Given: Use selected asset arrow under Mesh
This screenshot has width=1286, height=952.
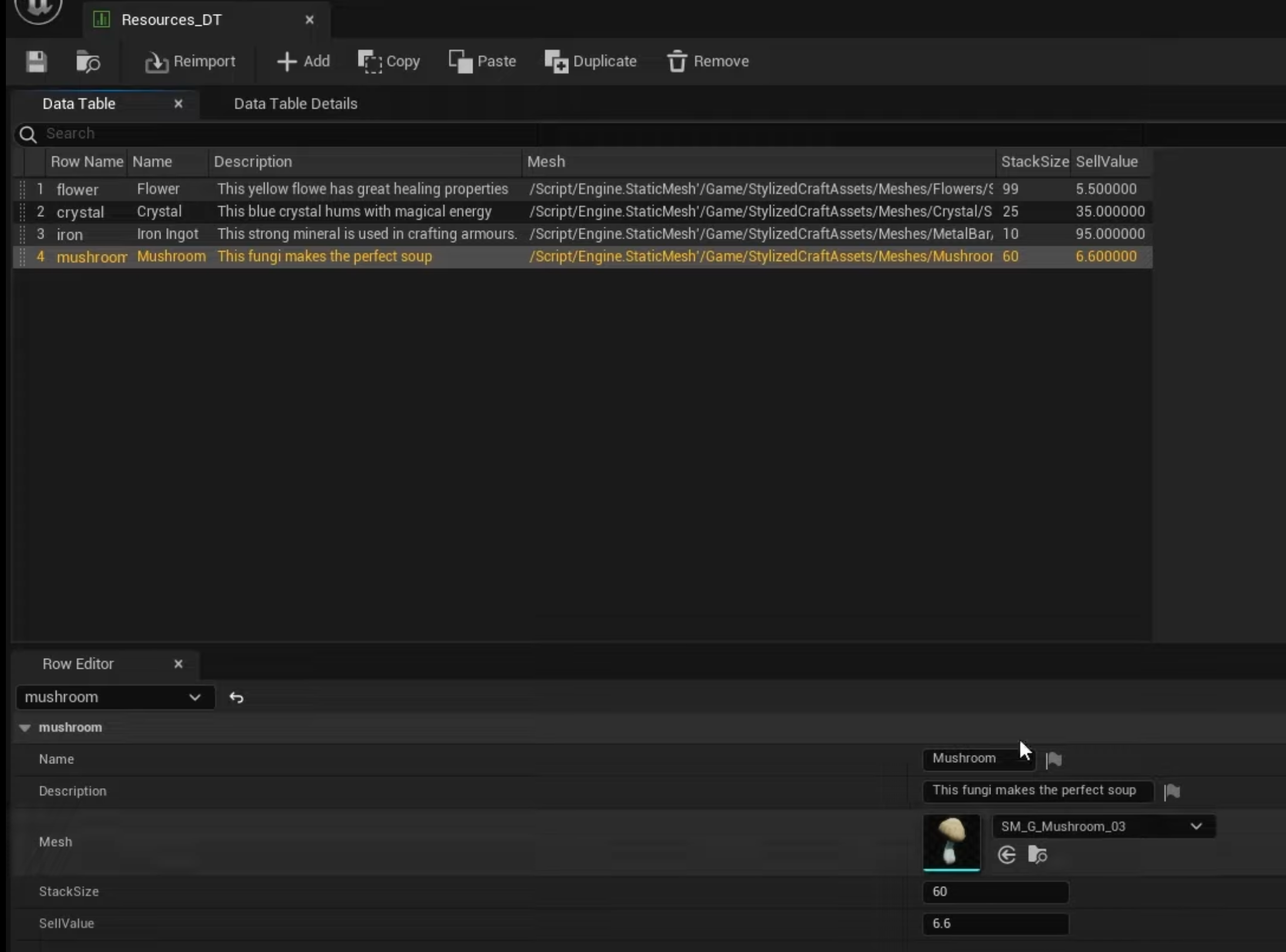Looking at the screenshot, I should pyautogui.click(x=1007, y=854).
